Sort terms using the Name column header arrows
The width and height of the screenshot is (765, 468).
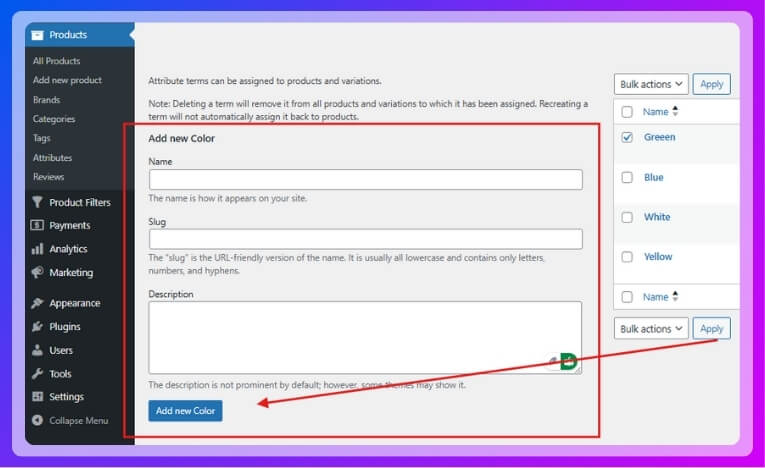(675, 112)
